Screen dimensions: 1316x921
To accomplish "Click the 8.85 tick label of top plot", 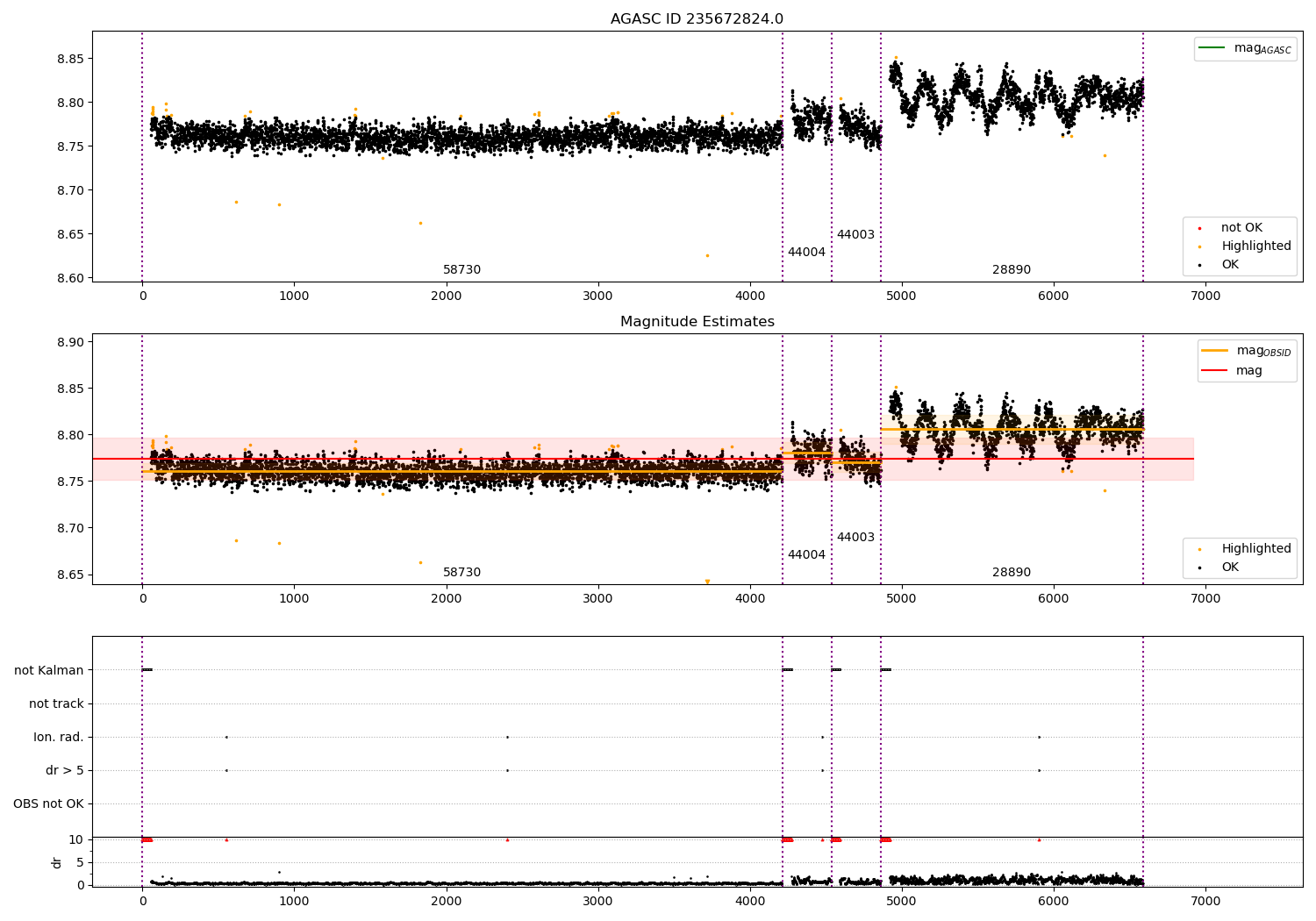I will [69, 60].
